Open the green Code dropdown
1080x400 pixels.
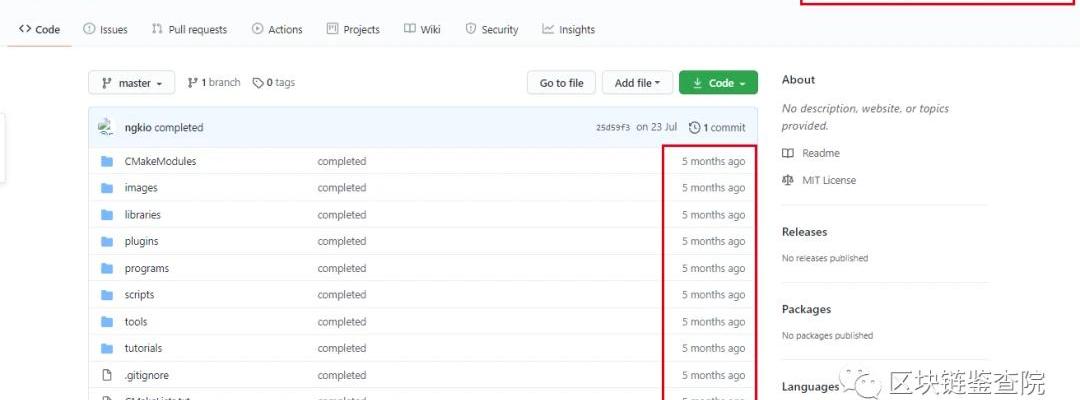tap(718, 83)
